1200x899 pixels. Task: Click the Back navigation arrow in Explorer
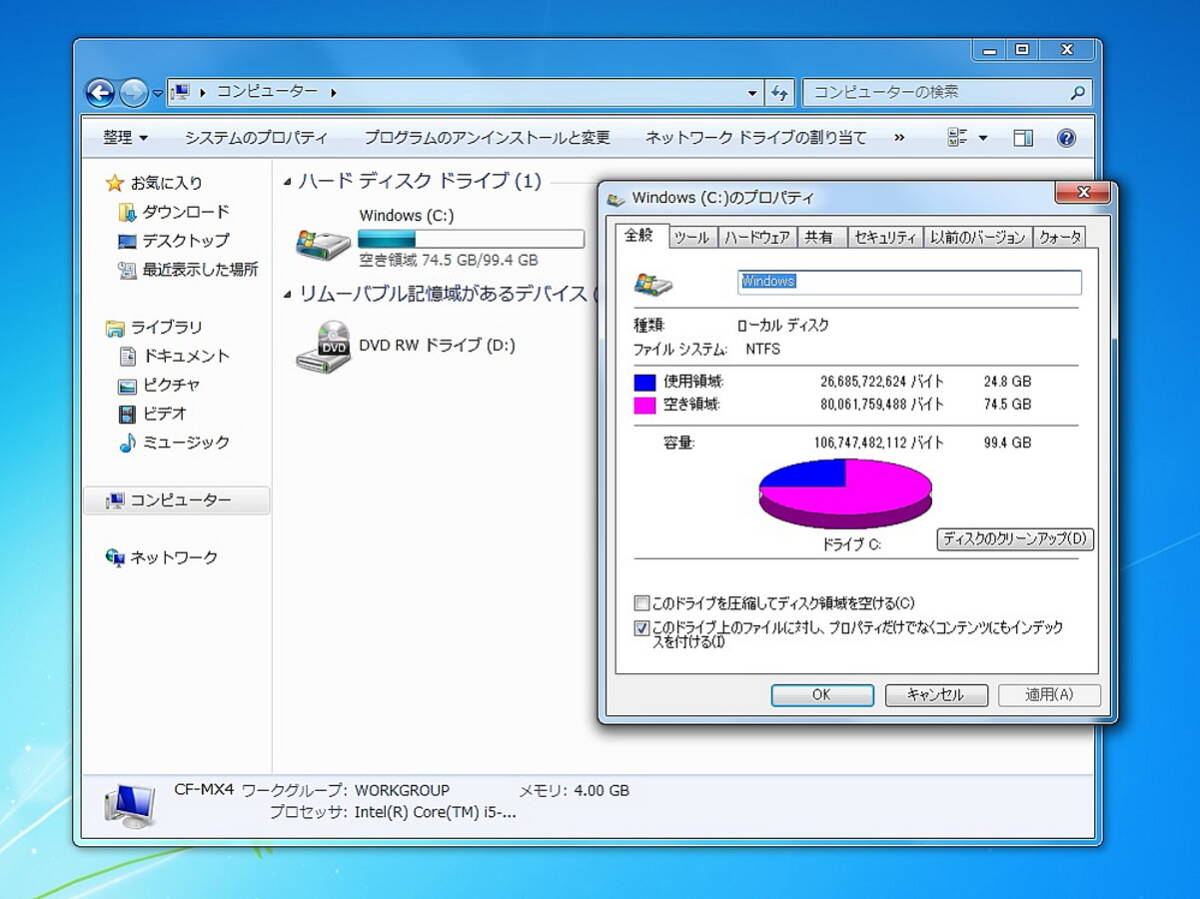(x=101, y=93)
